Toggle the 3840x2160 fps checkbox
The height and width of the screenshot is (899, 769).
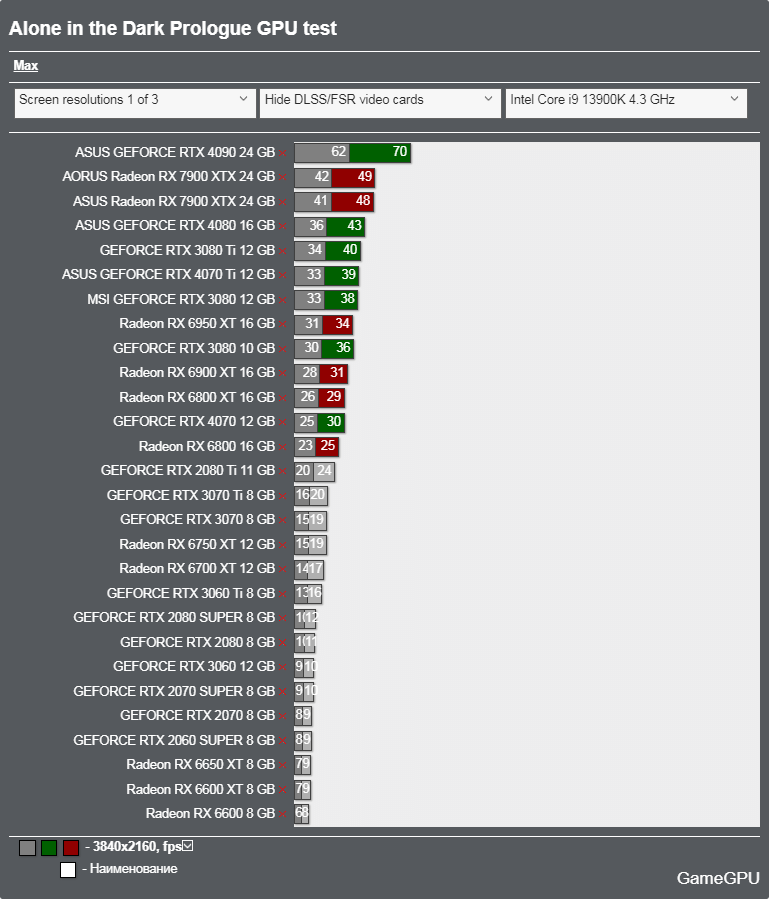point(188,846)
